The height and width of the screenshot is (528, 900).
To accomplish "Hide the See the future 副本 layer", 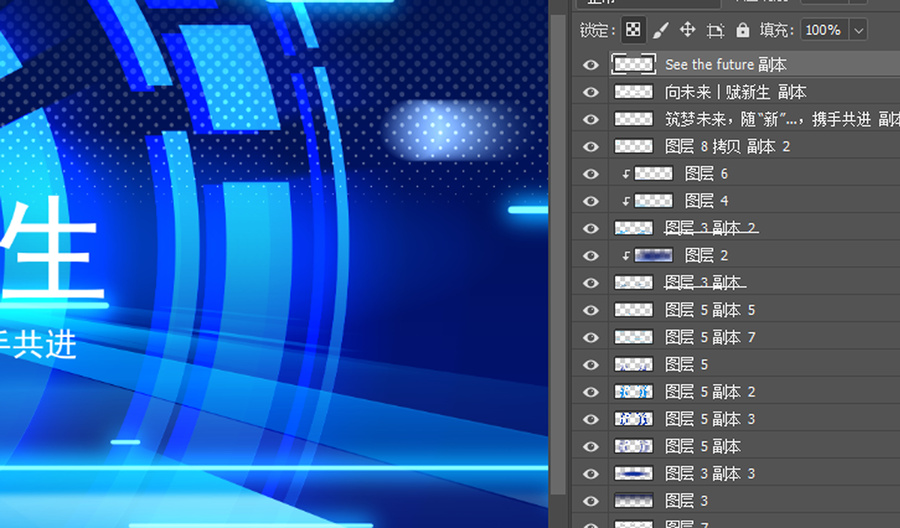I will pyautogui.click(x=591, y=65).
